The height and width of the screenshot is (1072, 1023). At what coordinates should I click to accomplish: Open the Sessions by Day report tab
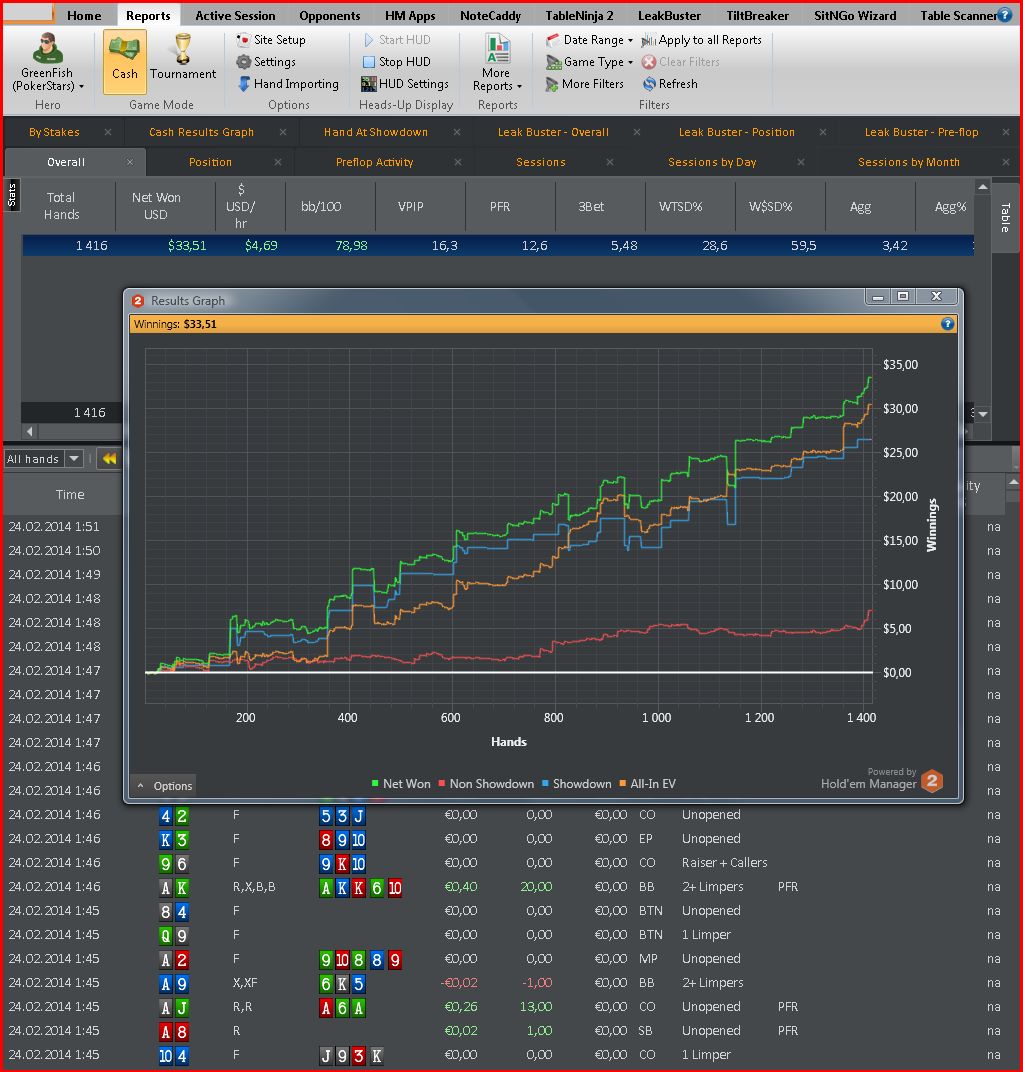(x=712, y=162)
